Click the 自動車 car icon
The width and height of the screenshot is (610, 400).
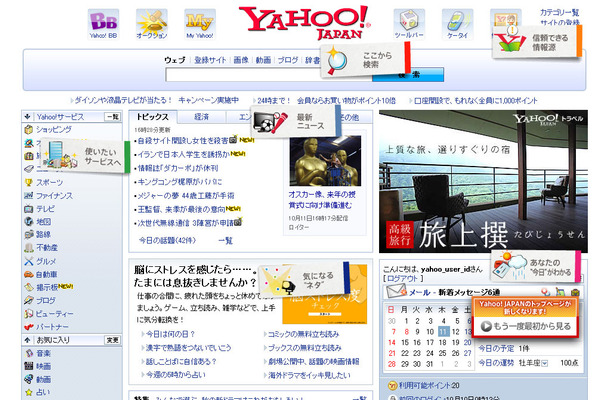point(28,274)
